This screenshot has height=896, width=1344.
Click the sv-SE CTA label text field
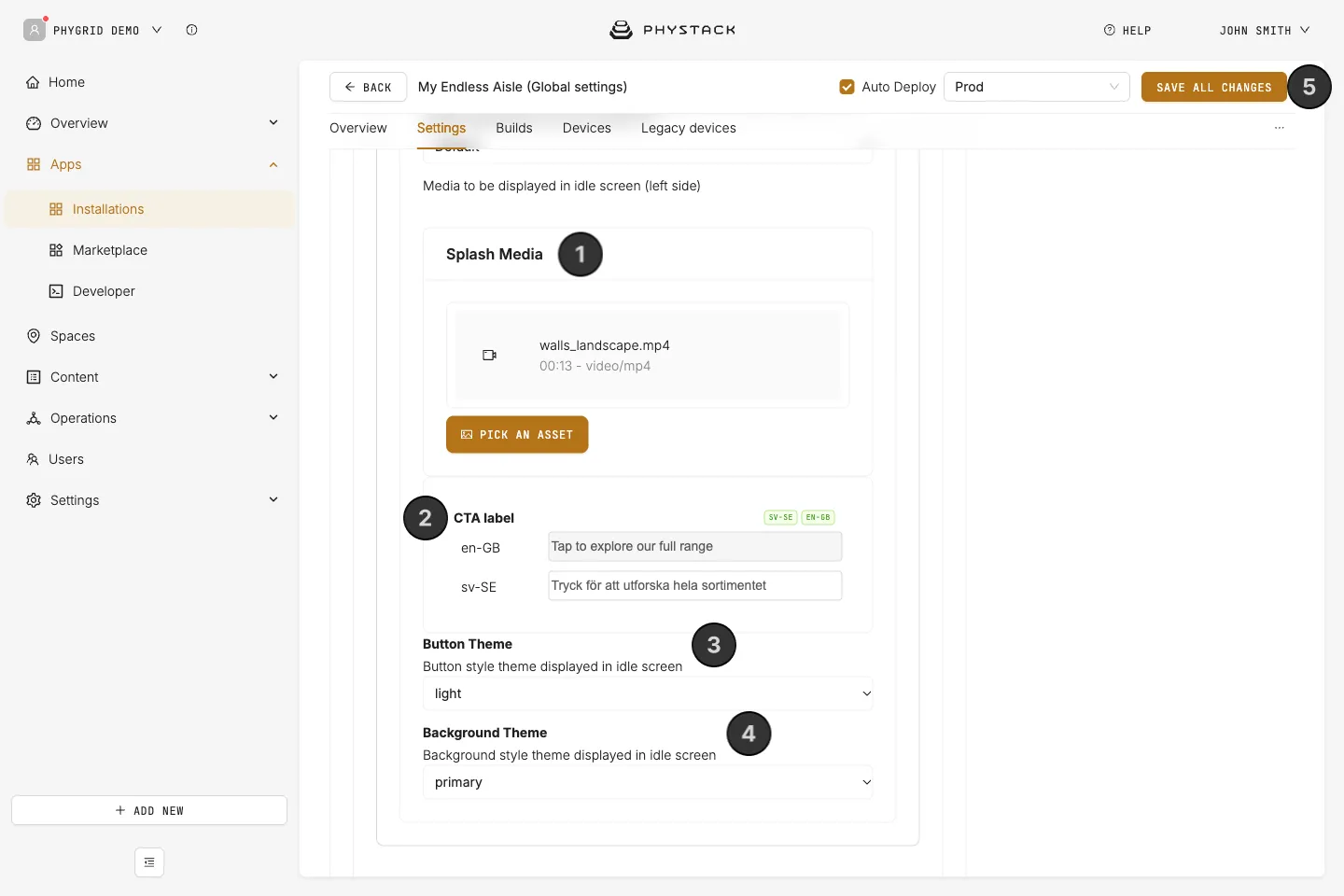point(695,586)
